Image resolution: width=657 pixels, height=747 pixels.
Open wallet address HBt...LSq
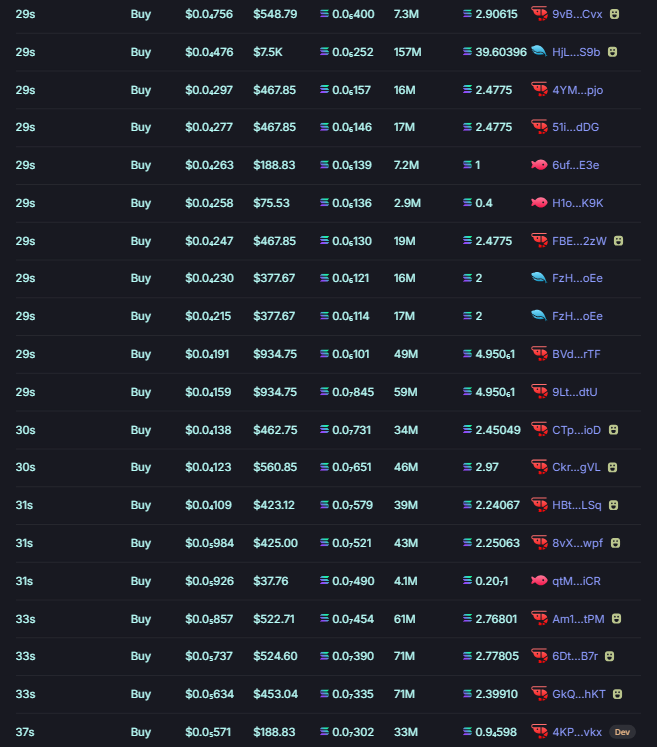[576, 505]
